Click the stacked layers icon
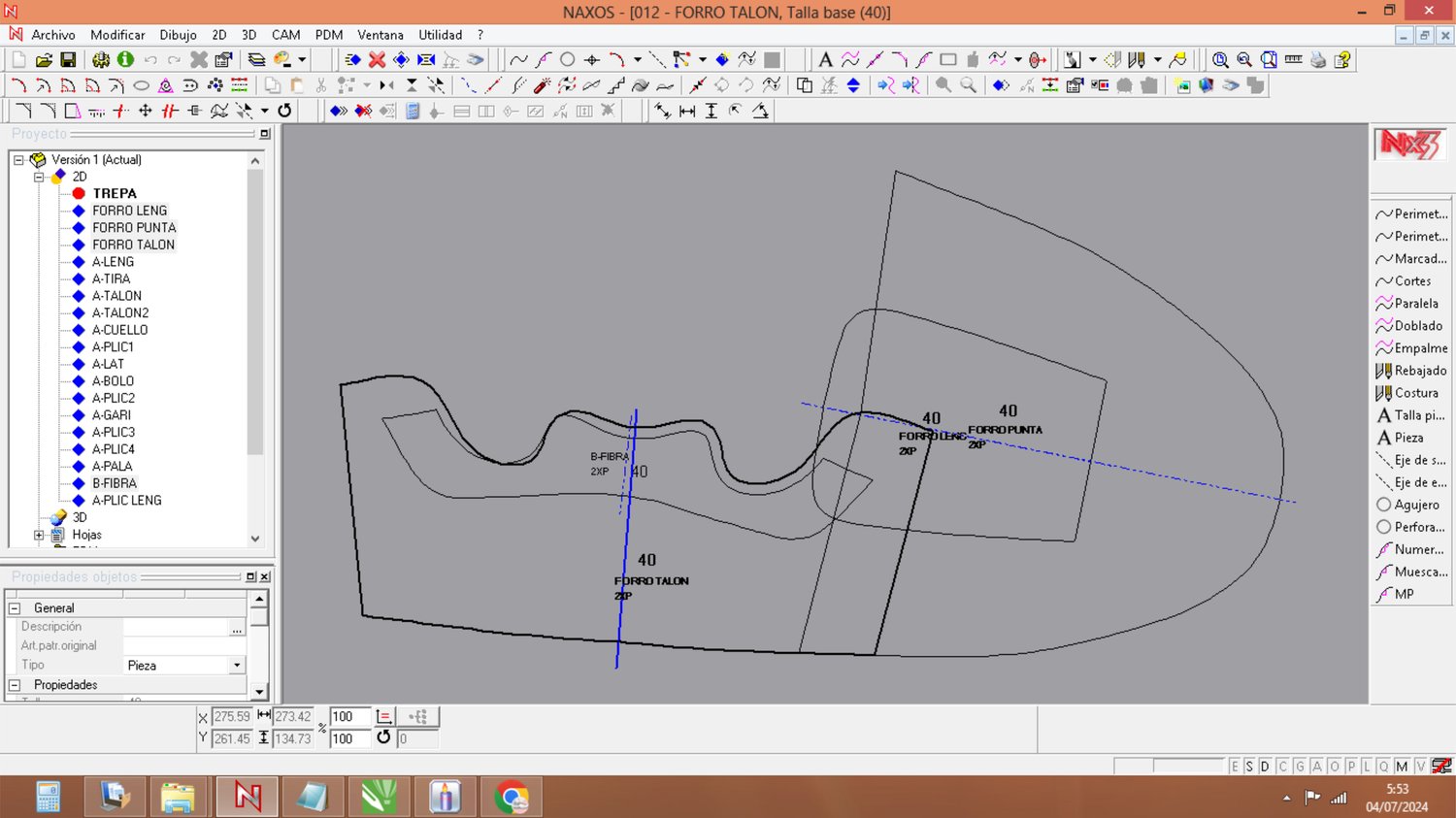1456x818 pixels. click(x=256, y=60)
